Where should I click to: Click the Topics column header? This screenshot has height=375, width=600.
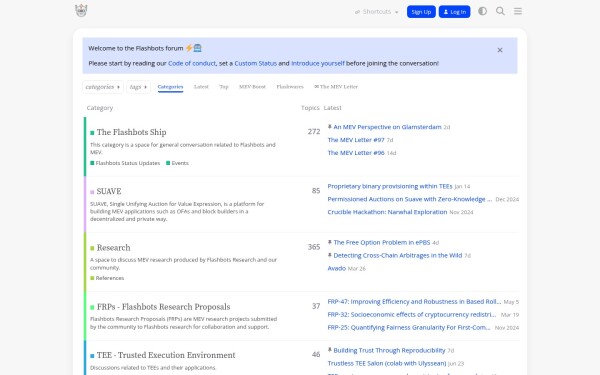310,108
